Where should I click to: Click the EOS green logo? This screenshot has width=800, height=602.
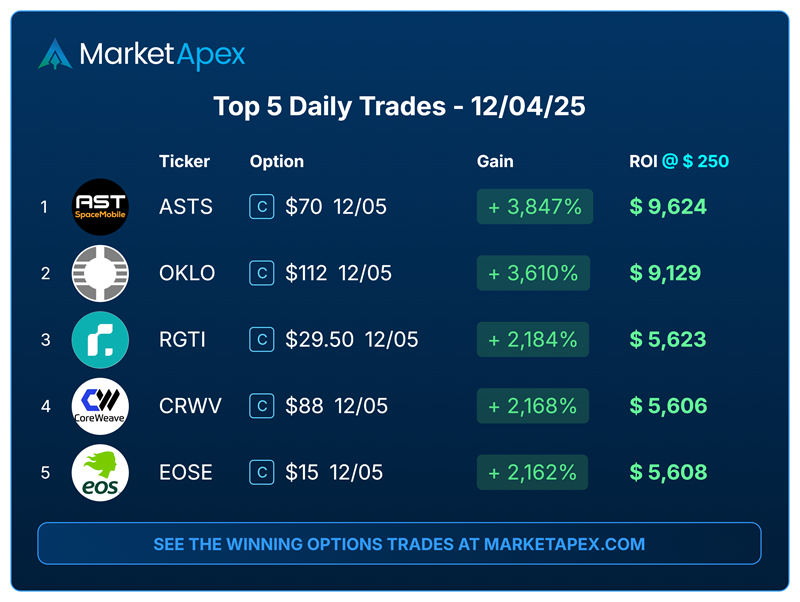[100, 472]
